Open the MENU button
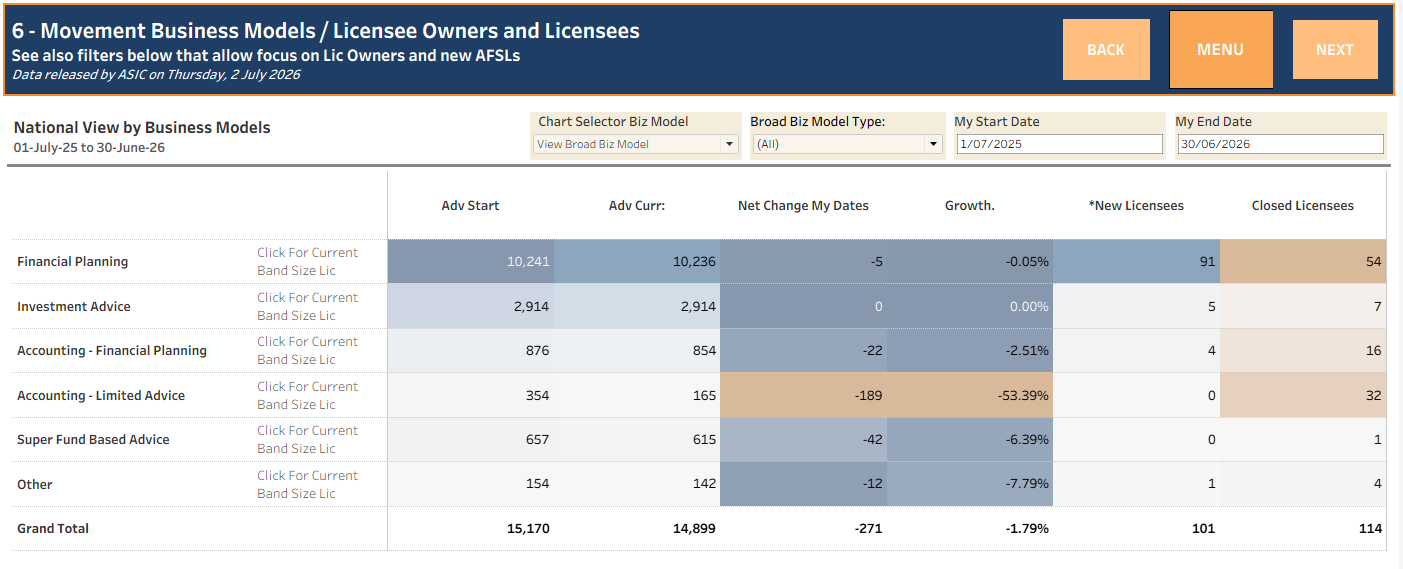Screen dimensions: 1403x569 (x=1220, y=50)
